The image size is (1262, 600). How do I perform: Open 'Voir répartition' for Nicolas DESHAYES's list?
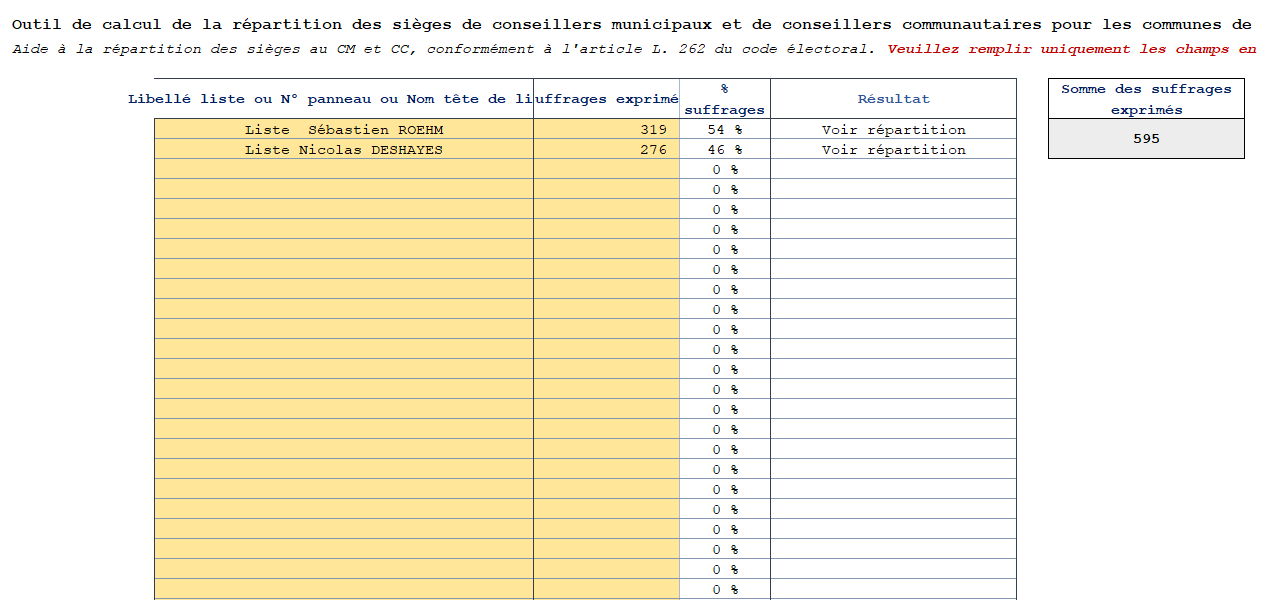(893, 149)
